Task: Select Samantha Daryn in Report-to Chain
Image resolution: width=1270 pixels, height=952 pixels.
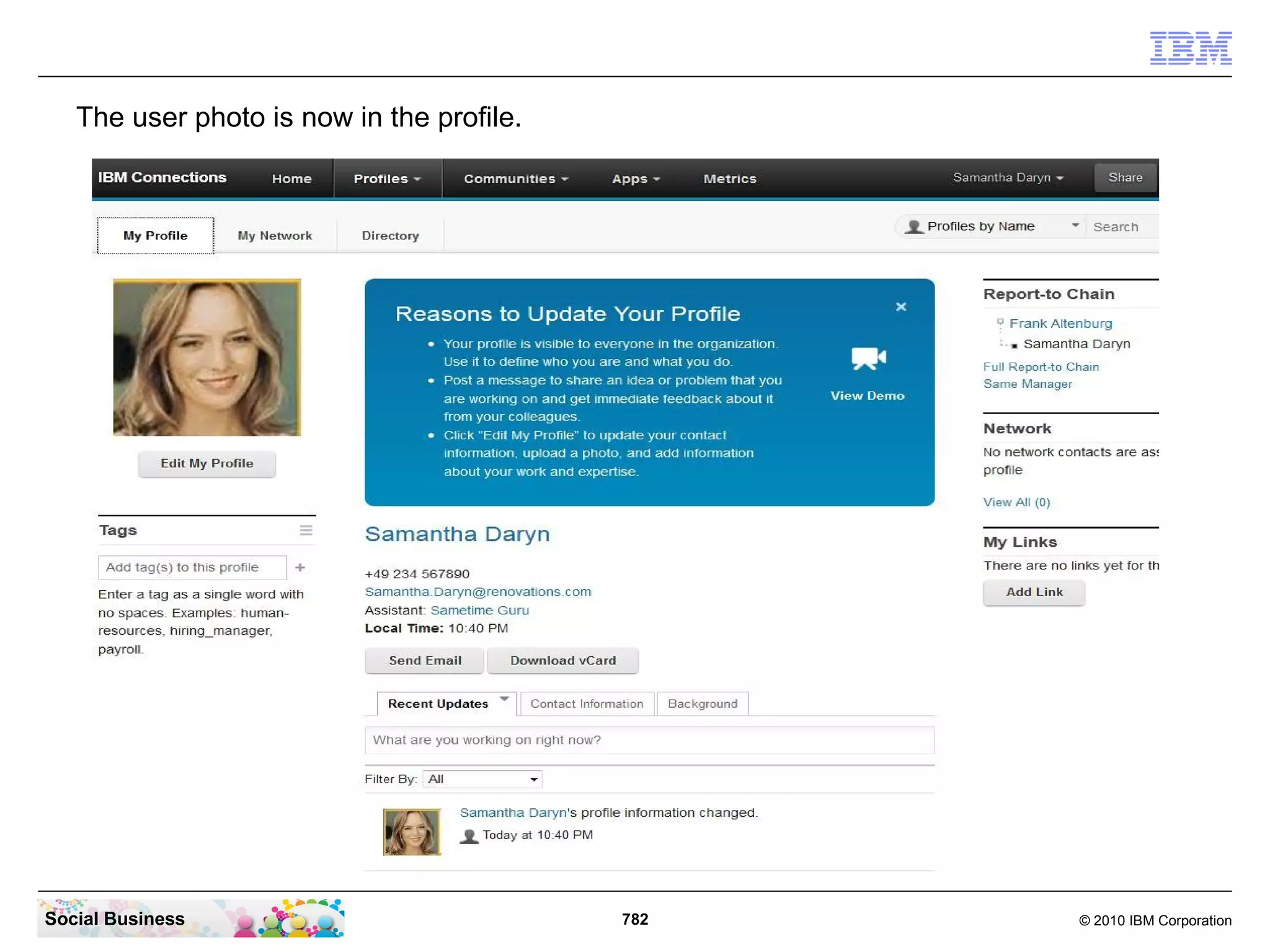Action: (x=1077, y=344)
